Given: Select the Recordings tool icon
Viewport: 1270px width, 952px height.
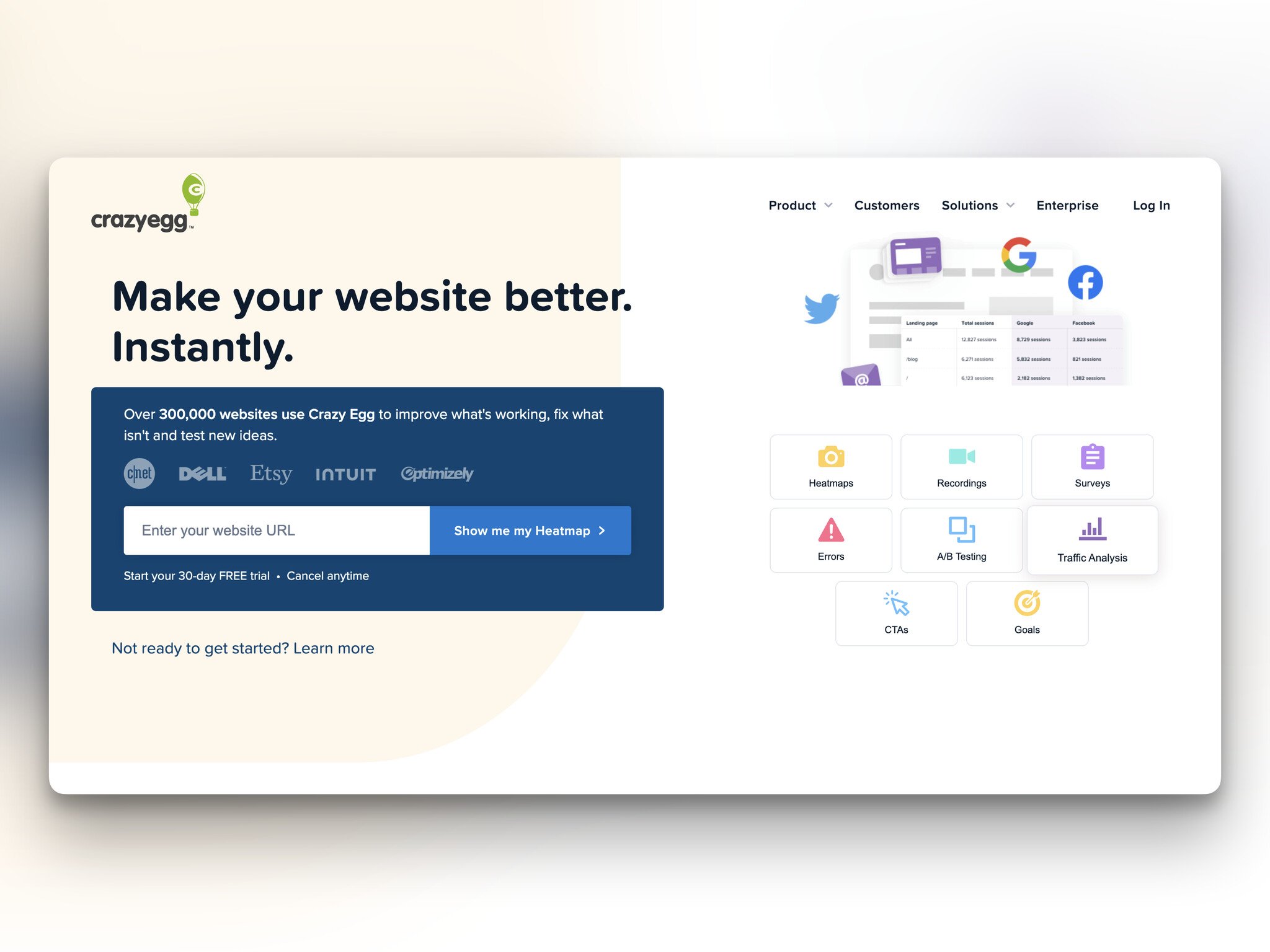Looking at the screenshot, I should tap(960, 457).
